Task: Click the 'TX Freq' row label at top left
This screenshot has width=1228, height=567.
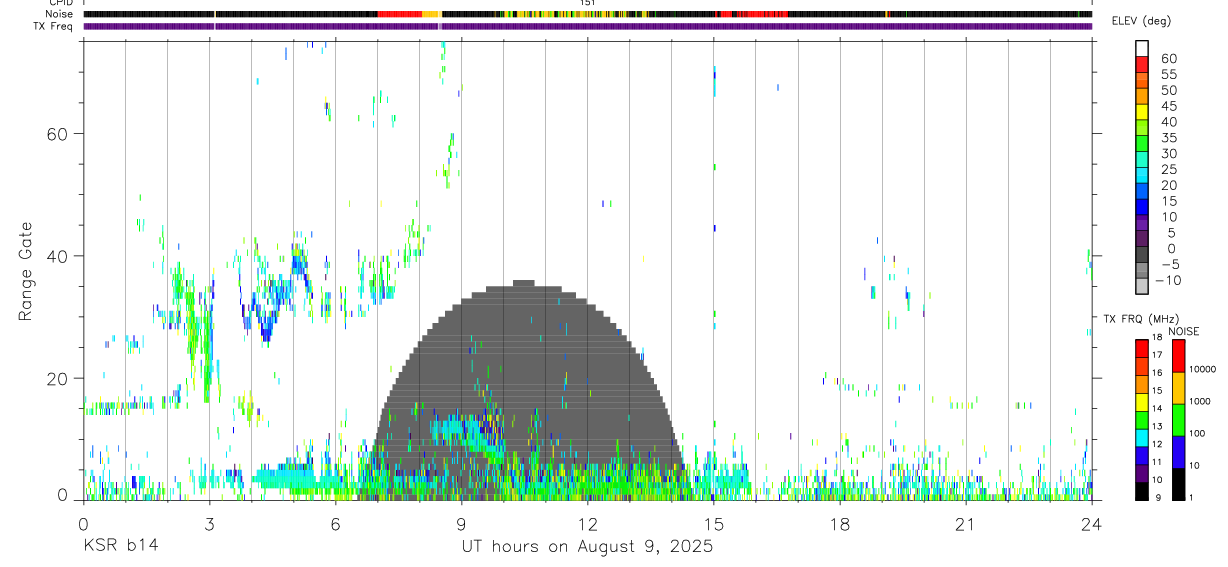Action: click(x=55, y=26)
